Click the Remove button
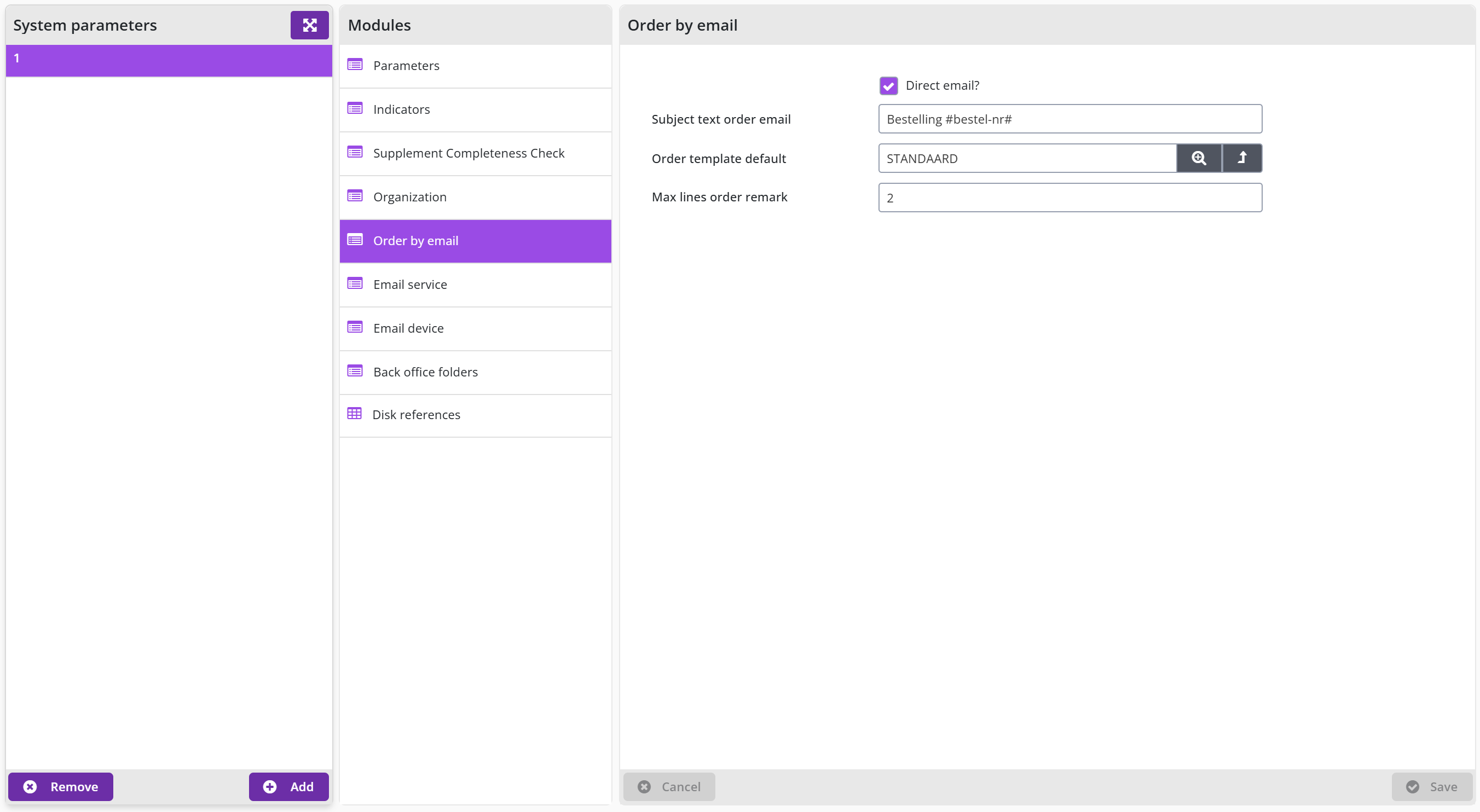 pos(60,786)
